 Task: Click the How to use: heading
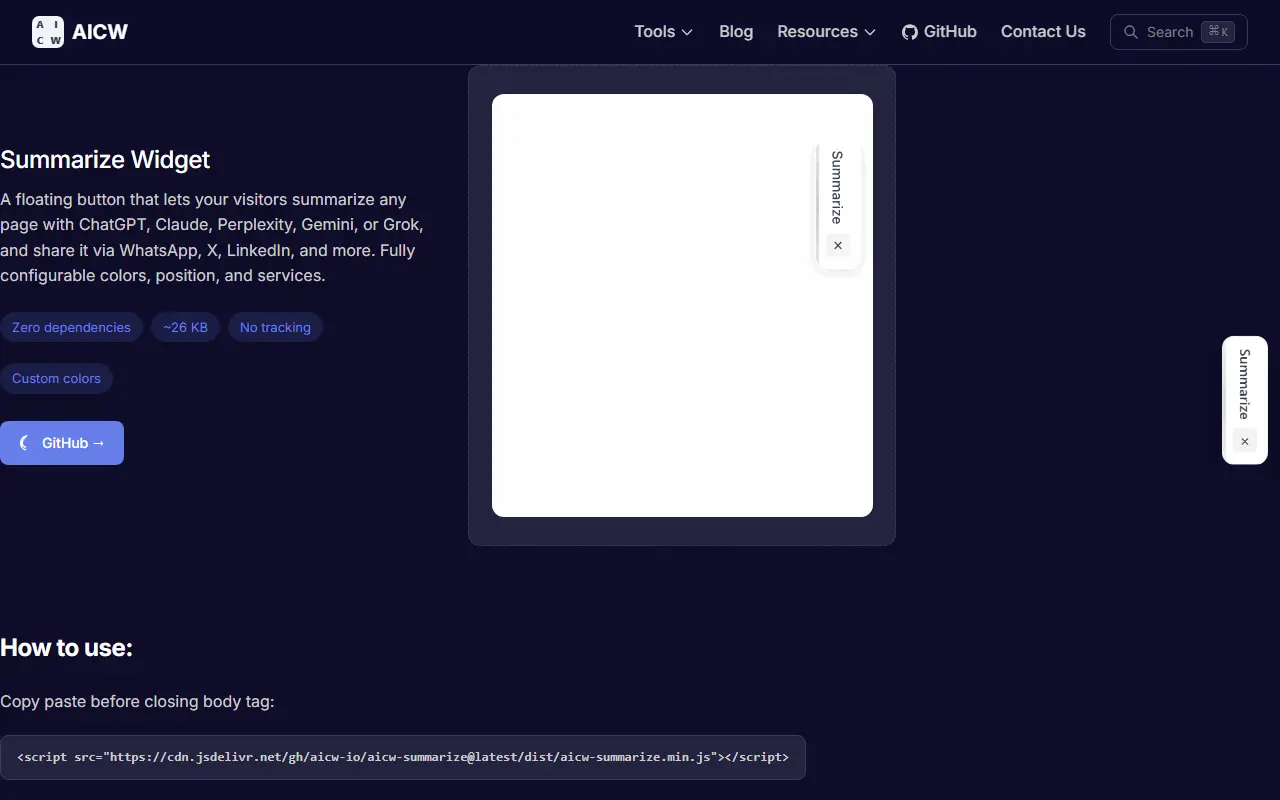66,647
